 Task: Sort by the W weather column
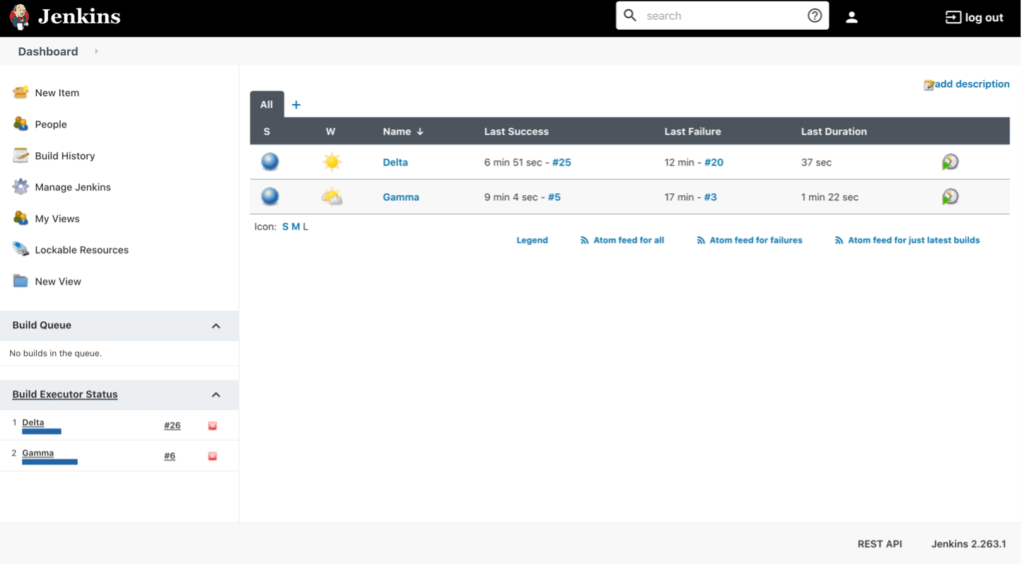click(330, 131)
